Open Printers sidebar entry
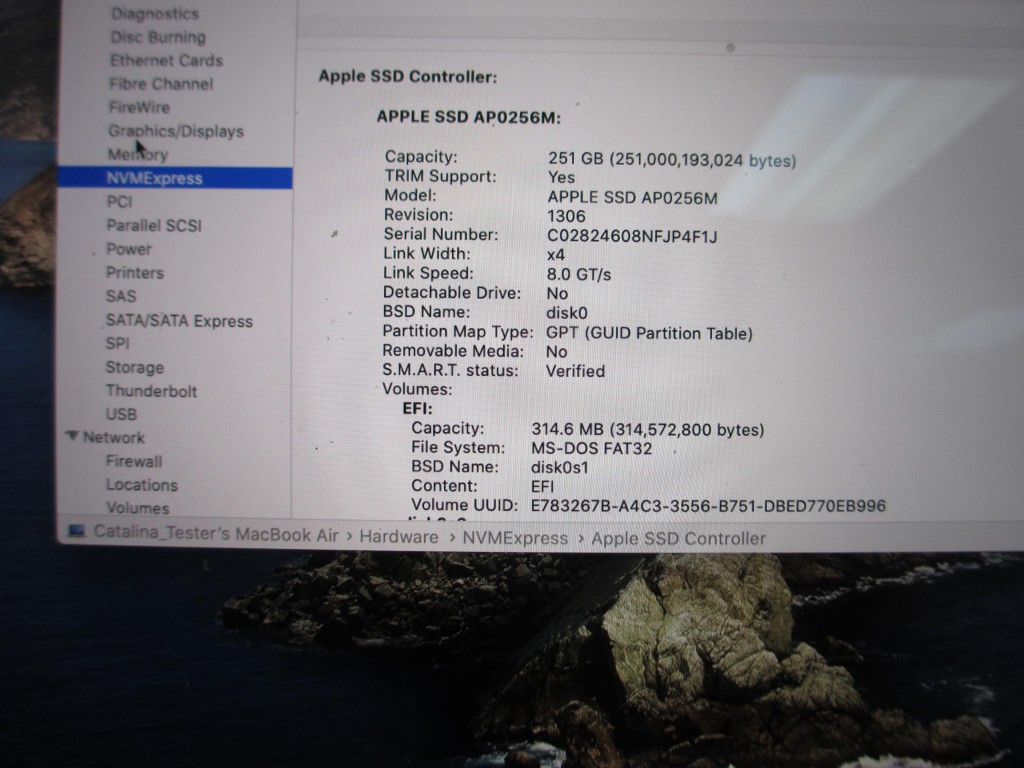 [x=135, y=273]
